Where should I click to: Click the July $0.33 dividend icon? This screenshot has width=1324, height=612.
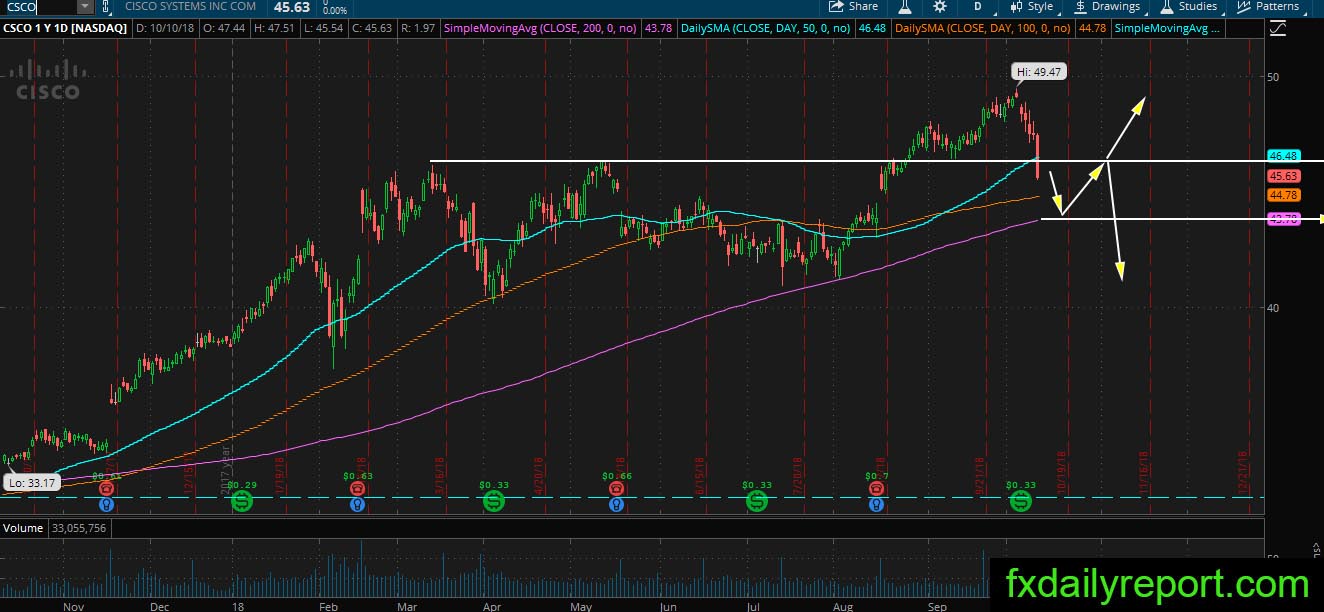757,501
